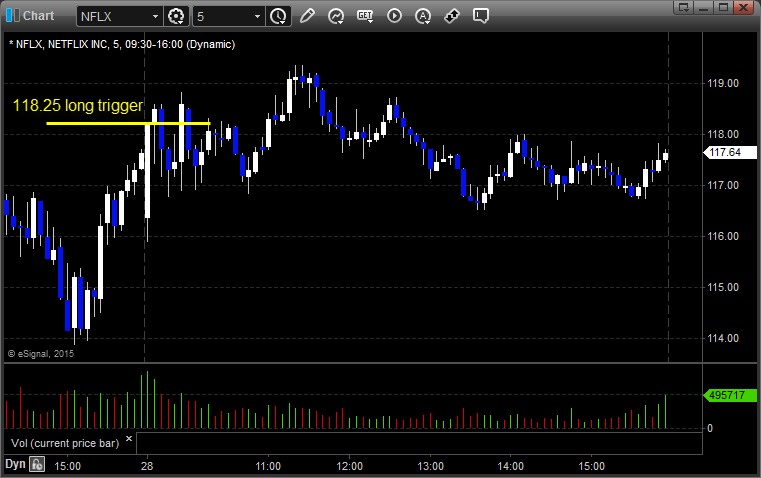Click the 114.00 price axis label
Screen dimensions: 761x478
[x=723, y=338]
